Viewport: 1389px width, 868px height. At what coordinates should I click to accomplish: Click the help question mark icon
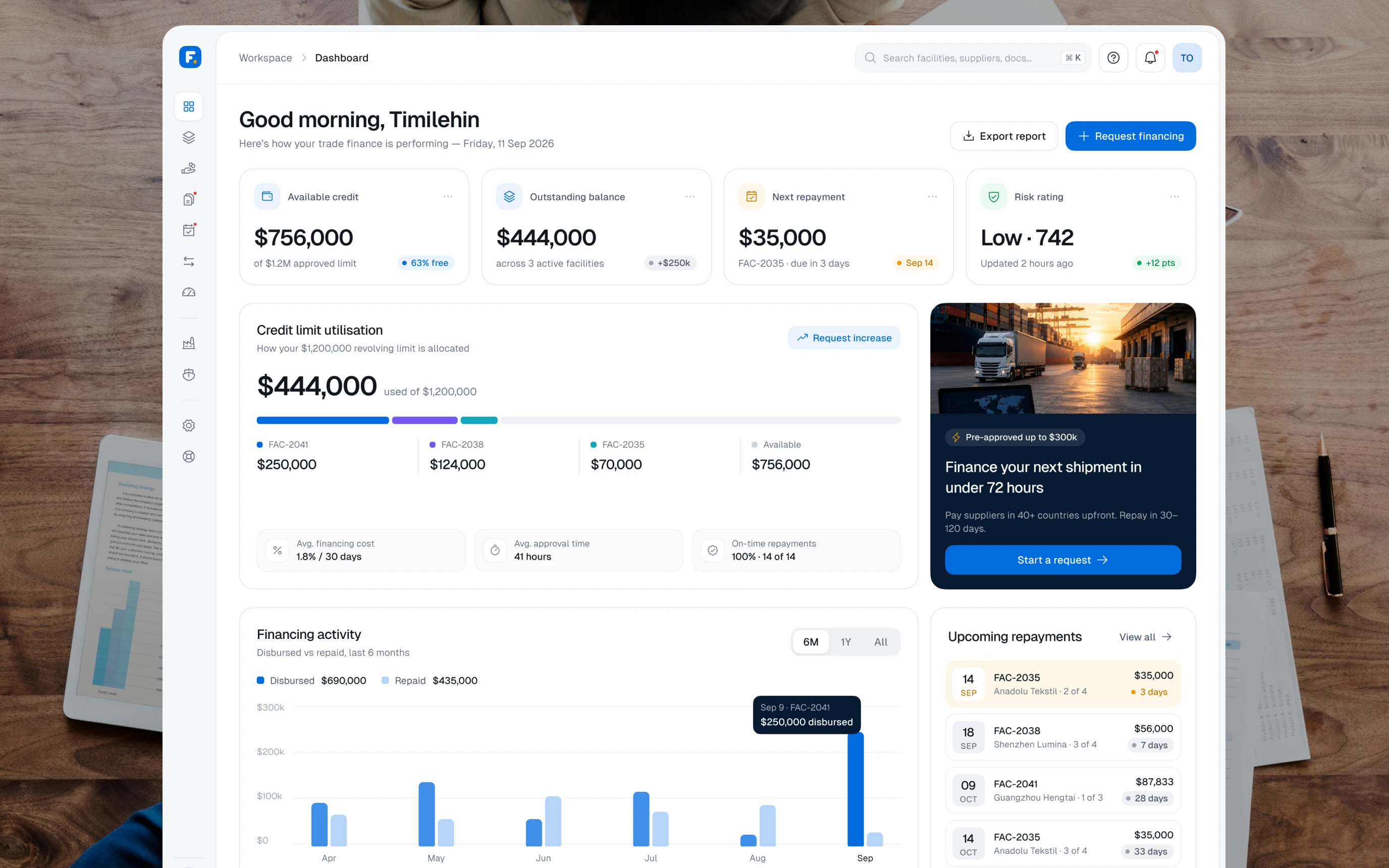(x=1113, y=58)
